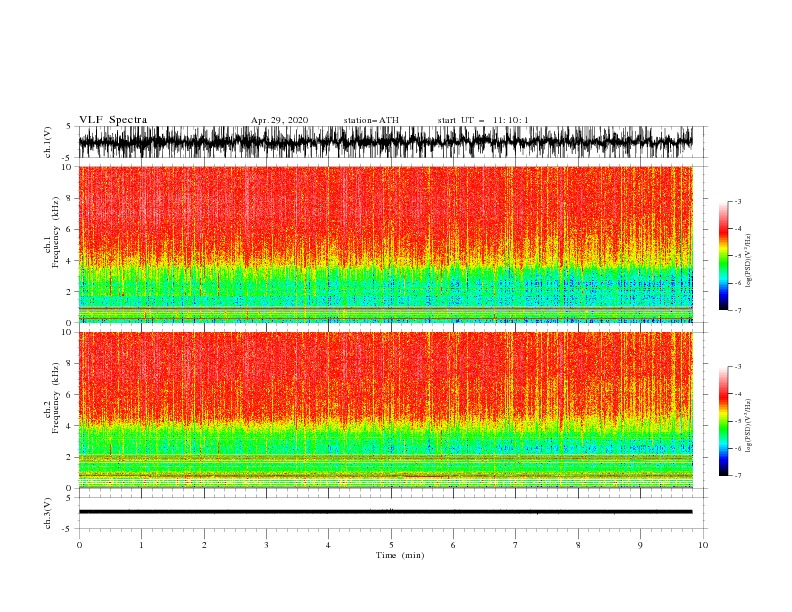Click the ch.2 color scale bar
This screenshot has width=792, height=612.
point(723,421)
